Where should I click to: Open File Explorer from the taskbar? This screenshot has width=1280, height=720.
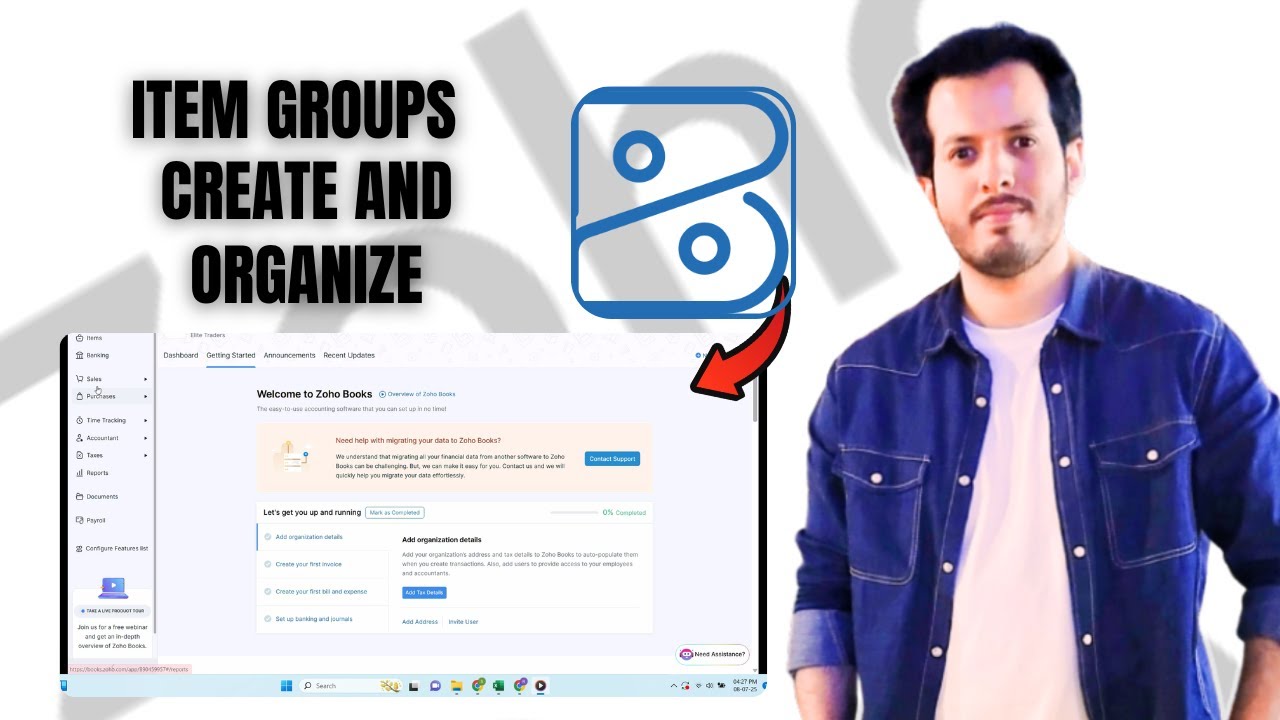[x=456, y=686]
